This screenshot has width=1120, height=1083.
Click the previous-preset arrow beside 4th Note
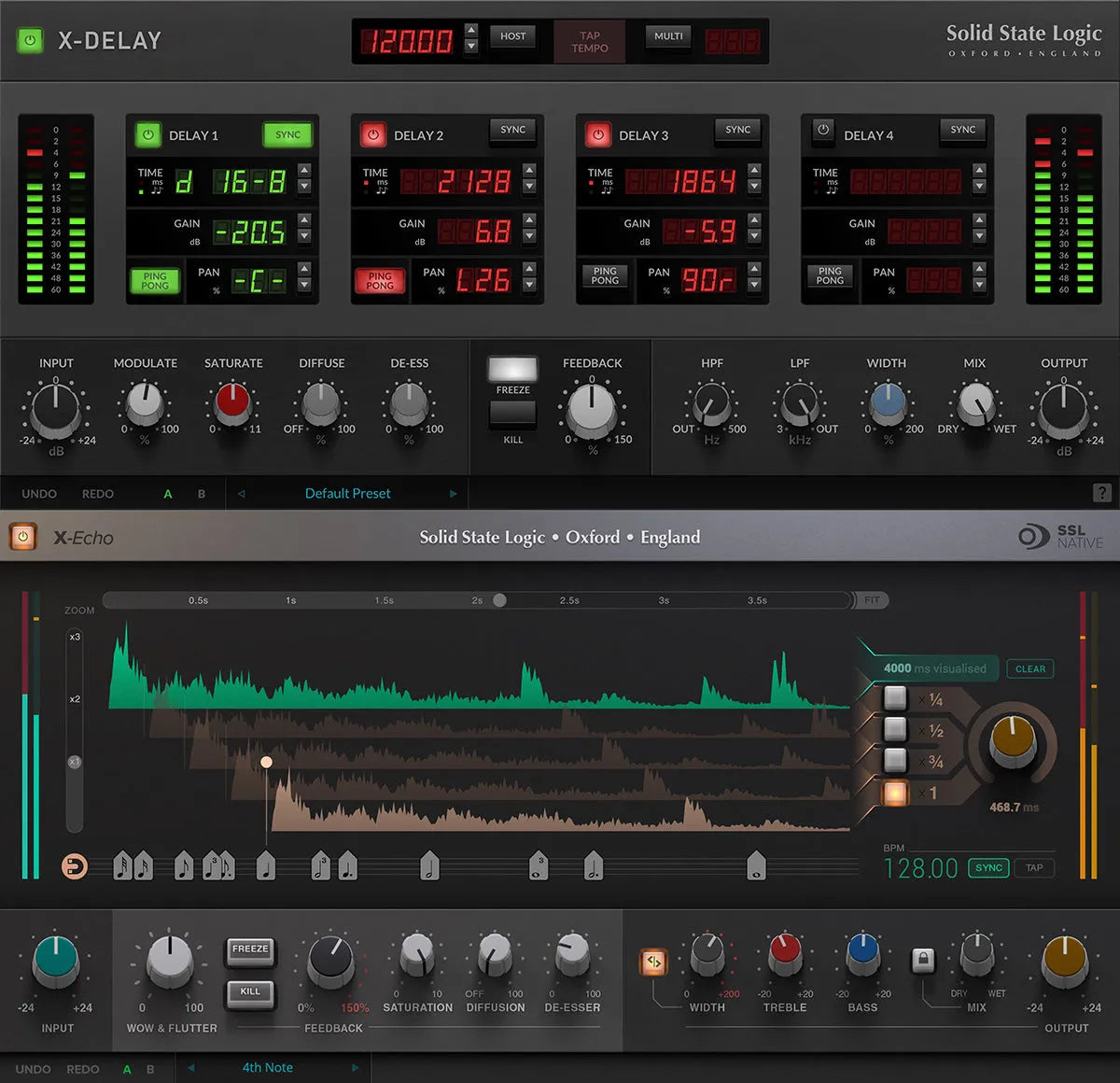pyautogui.click(x=190, y=1067)
